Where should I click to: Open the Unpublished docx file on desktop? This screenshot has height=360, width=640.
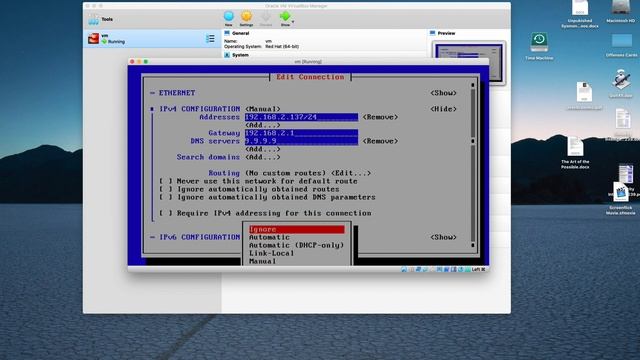coord(580,8)
